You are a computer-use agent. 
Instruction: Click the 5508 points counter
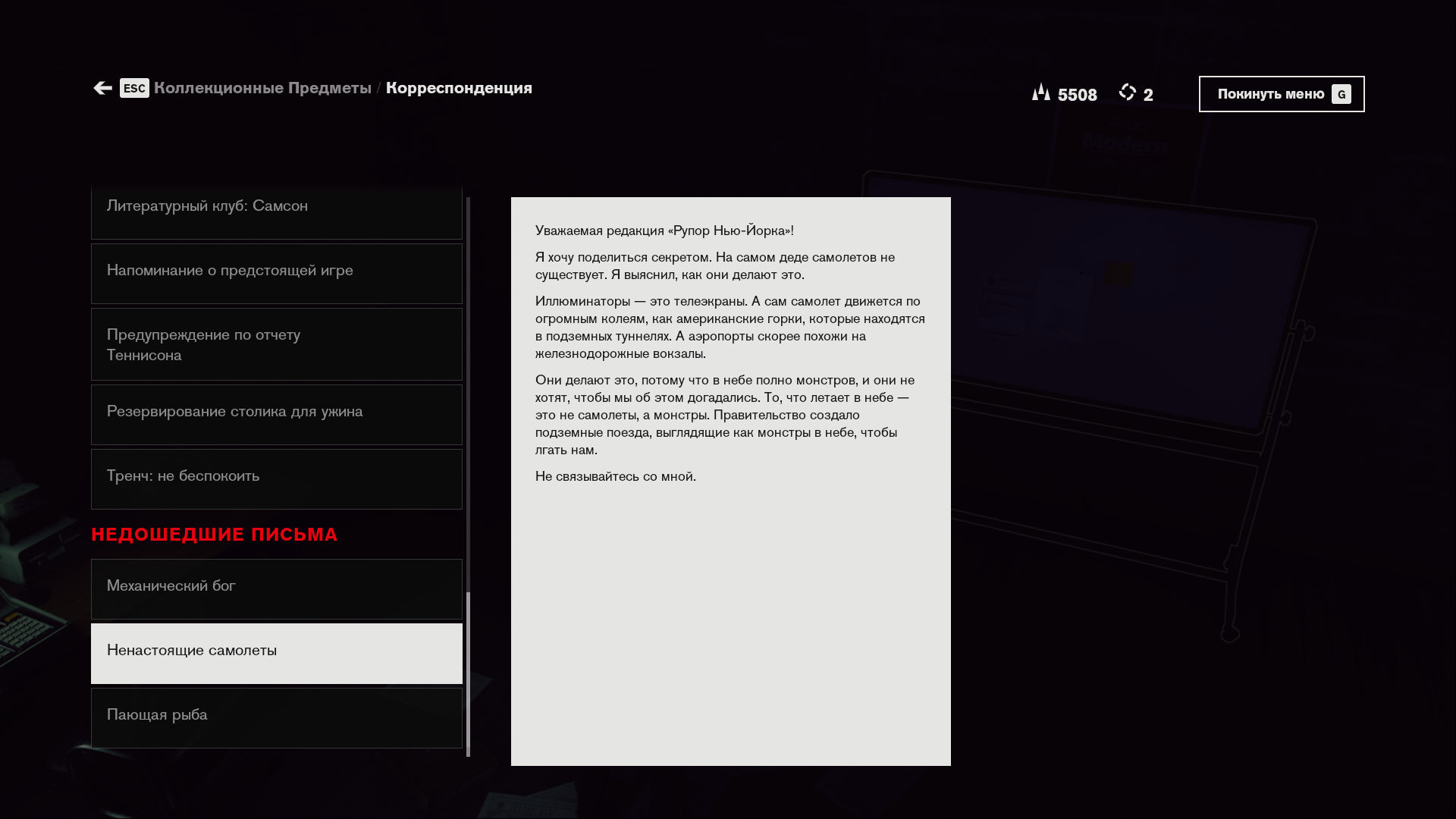point(1077,95)
